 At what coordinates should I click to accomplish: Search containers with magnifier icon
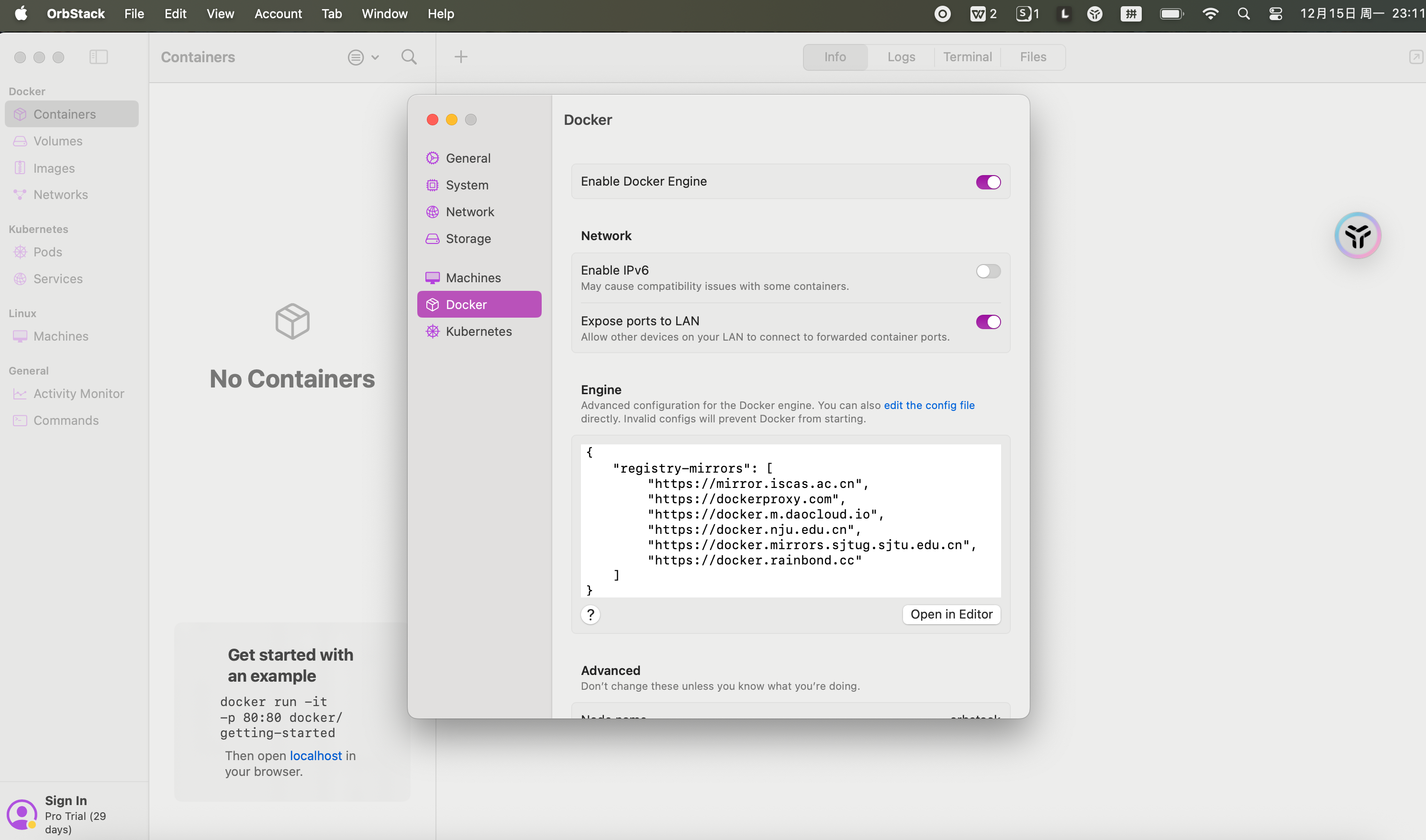[409, 56]
